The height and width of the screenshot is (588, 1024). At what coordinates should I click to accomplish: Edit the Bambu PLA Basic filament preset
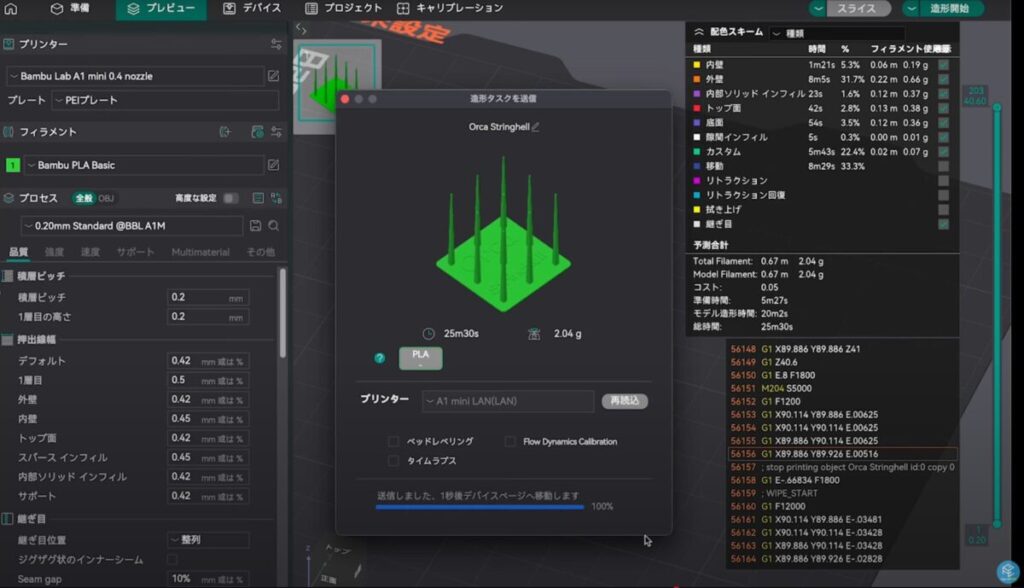pyautogui.click(x=273, y=165)
